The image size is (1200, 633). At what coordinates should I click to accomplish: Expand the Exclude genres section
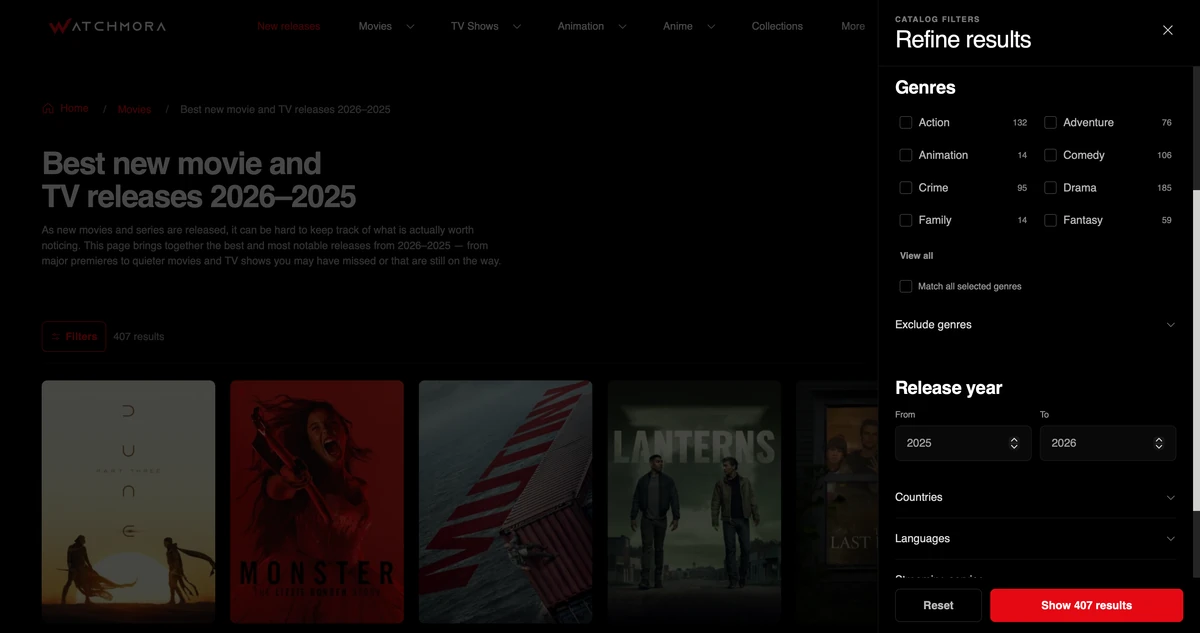tap(1035, 325)
